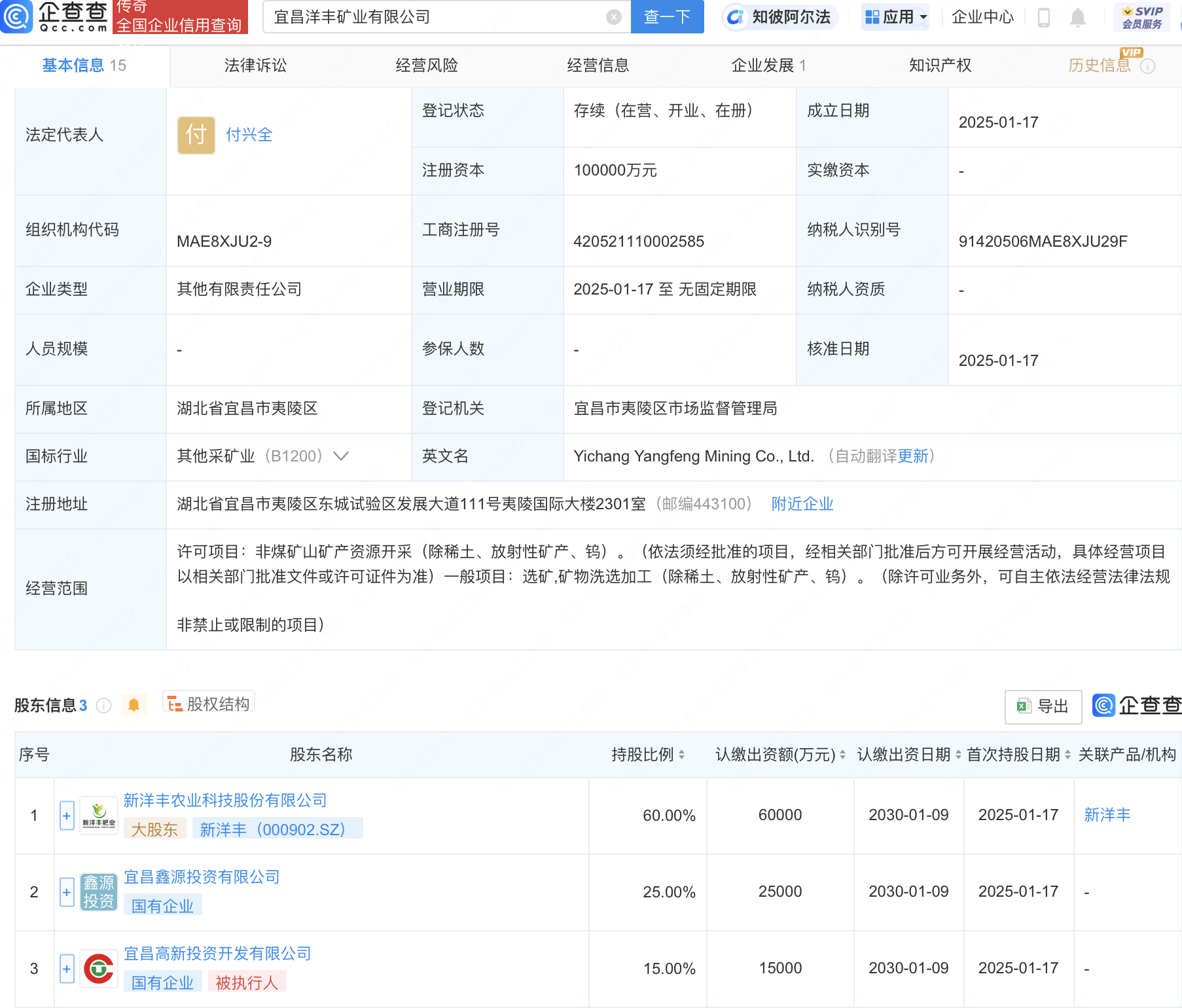
Task: Expand row for 宜昌鑫源投资有限公司
Action: pyautogui.click(x=67, y=892)
